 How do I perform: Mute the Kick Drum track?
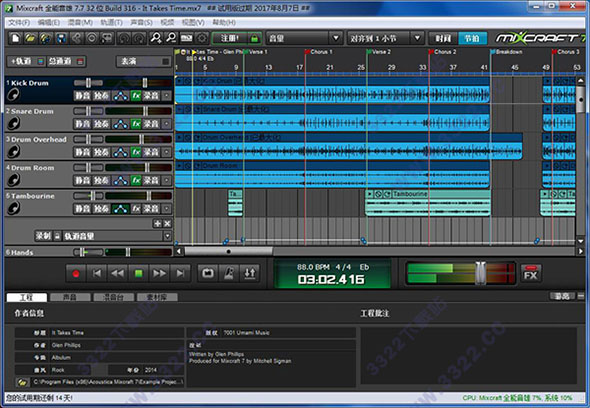tap(82, 96)
